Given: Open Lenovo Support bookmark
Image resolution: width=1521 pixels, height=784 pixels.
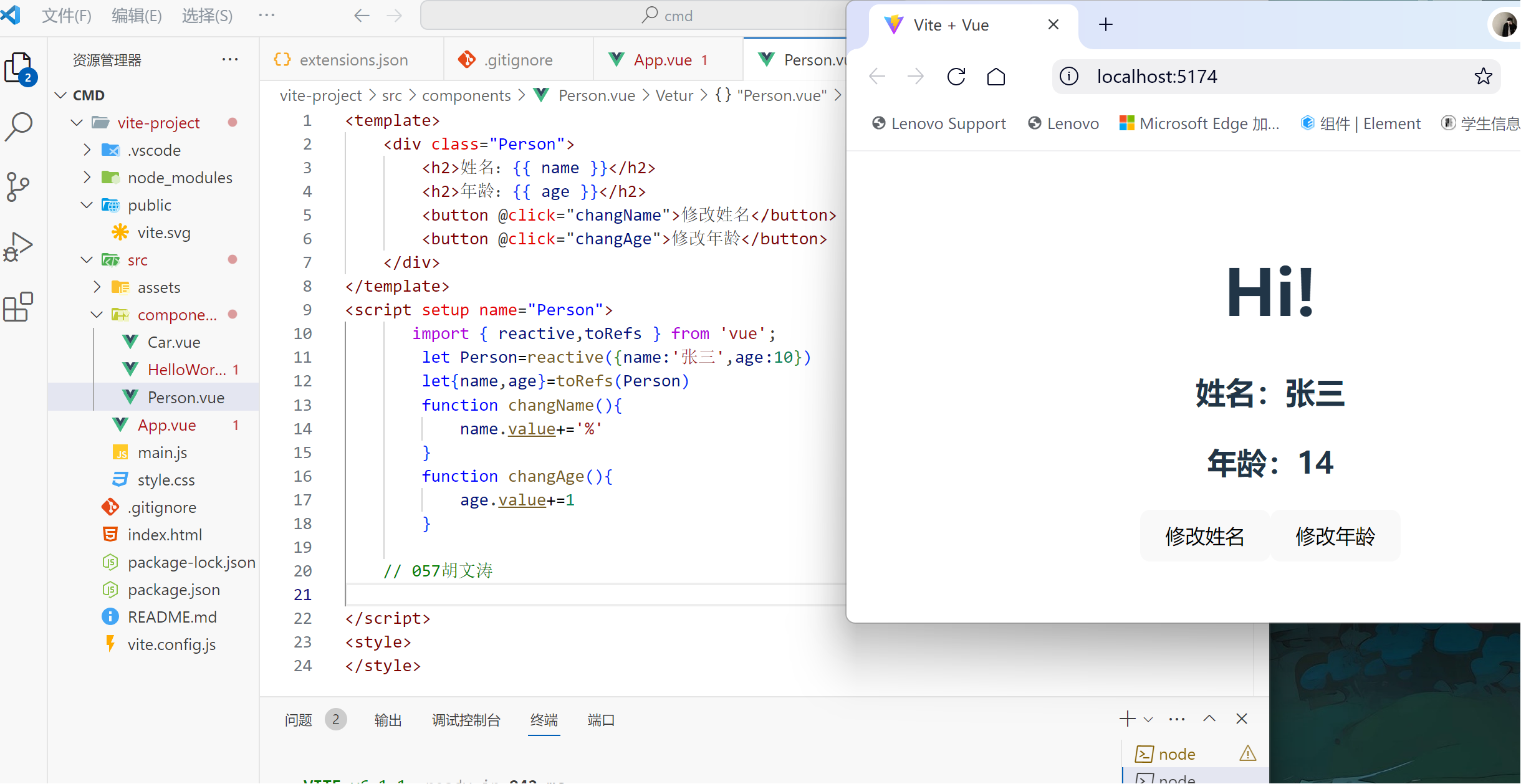Looking at the screenshot, I should tap(939, 123).
